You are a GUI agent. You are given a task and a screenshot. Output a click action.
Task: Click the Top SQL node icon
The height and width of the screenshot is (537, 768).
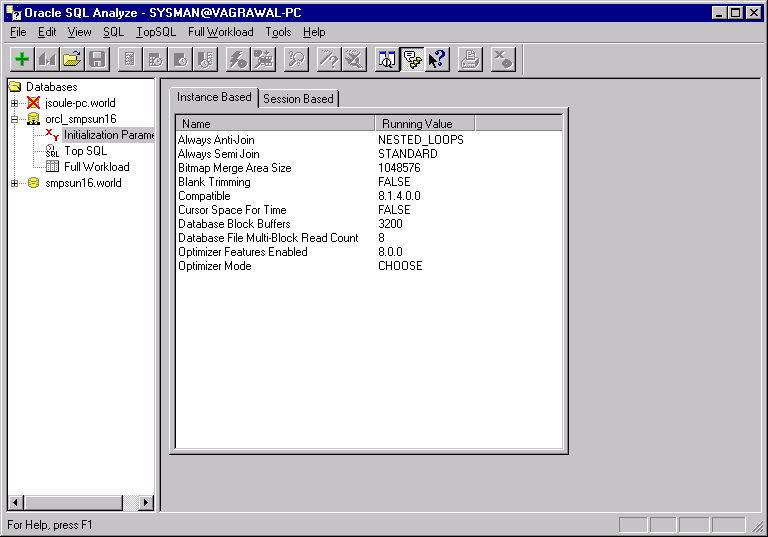pos(52,151)
